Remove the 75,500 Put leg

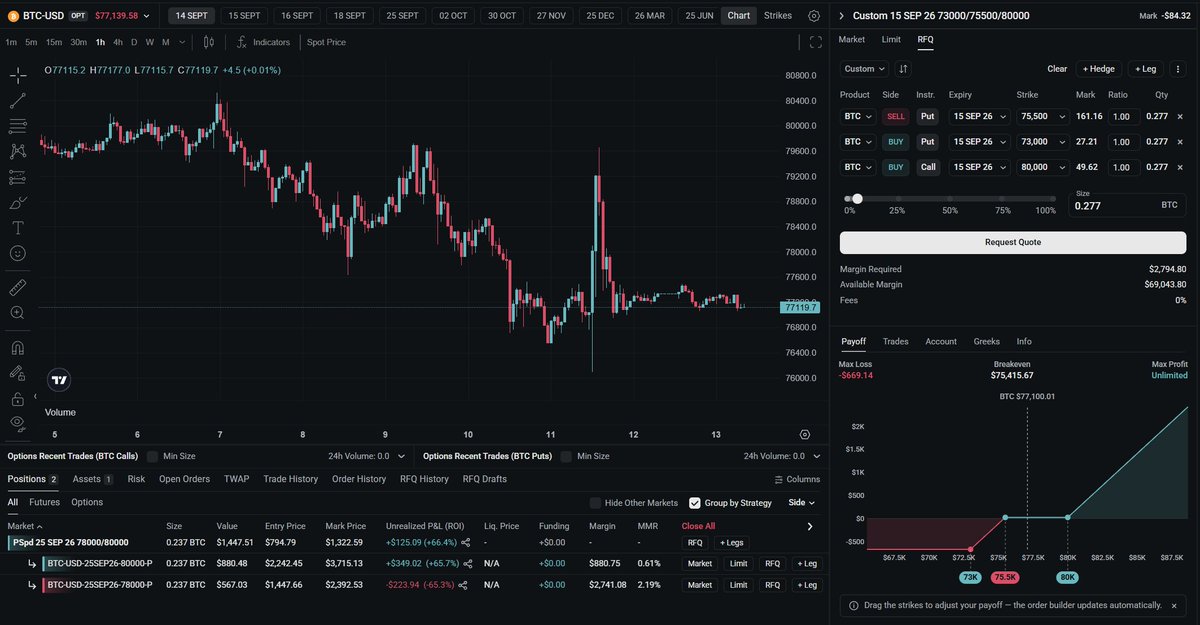(x=1180, y=116)
